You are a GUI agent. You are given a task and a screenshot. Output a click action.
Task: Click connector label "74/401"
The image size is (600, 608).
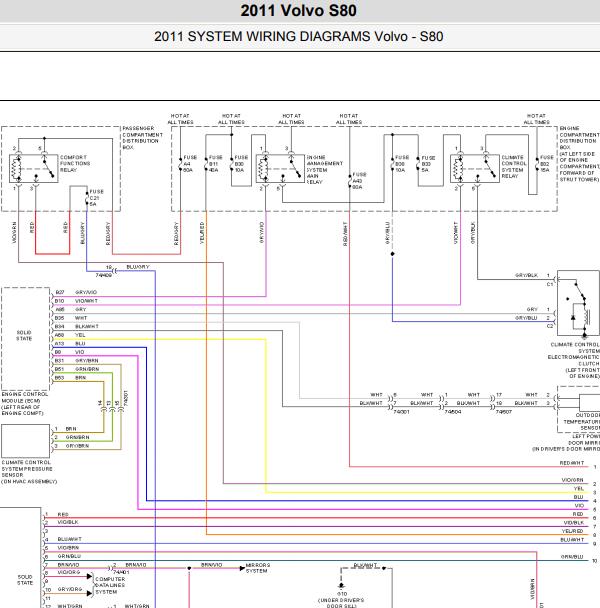coord(121,572)
